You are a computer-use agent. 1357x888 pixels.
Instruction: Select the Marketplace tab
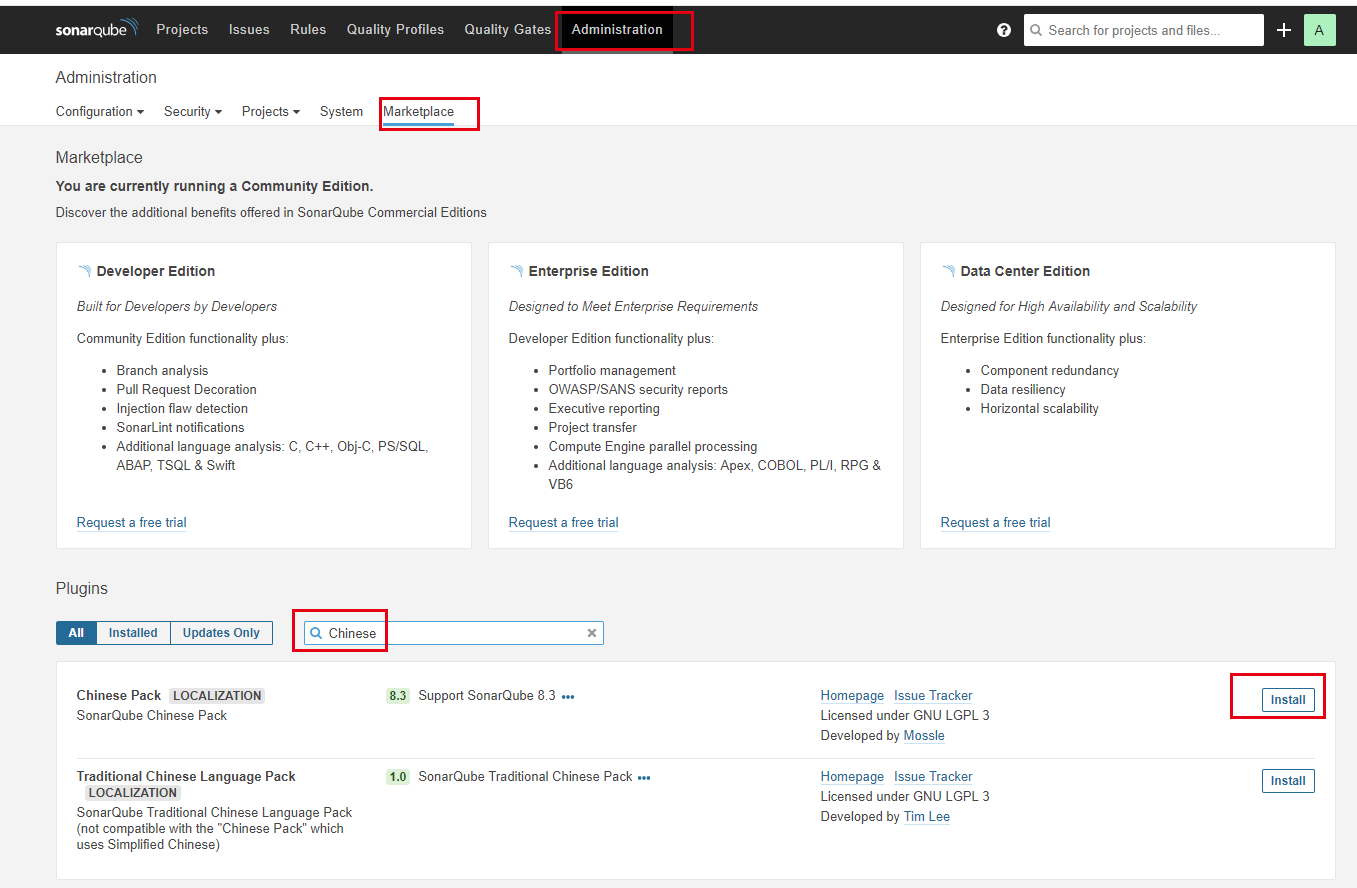tap(418, 112)
